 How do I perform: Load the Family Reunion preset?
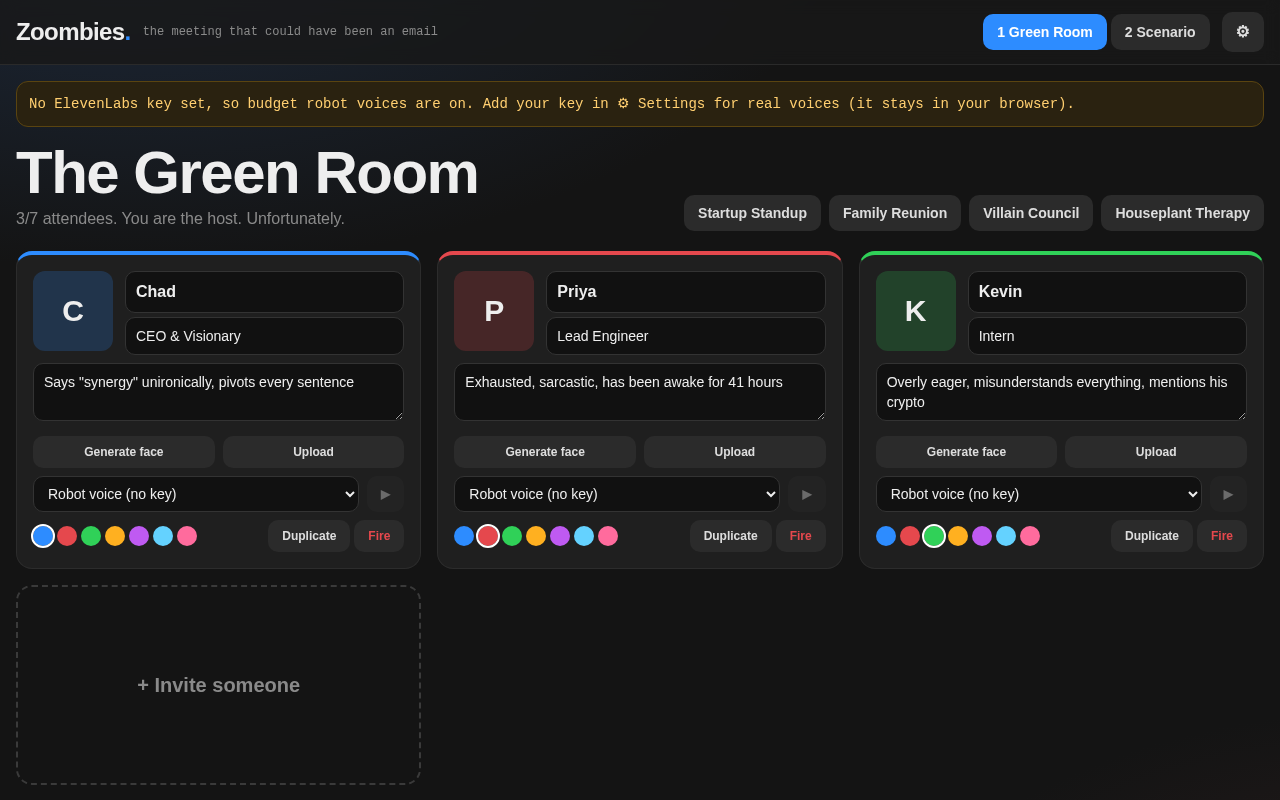[x=895, y=213]
